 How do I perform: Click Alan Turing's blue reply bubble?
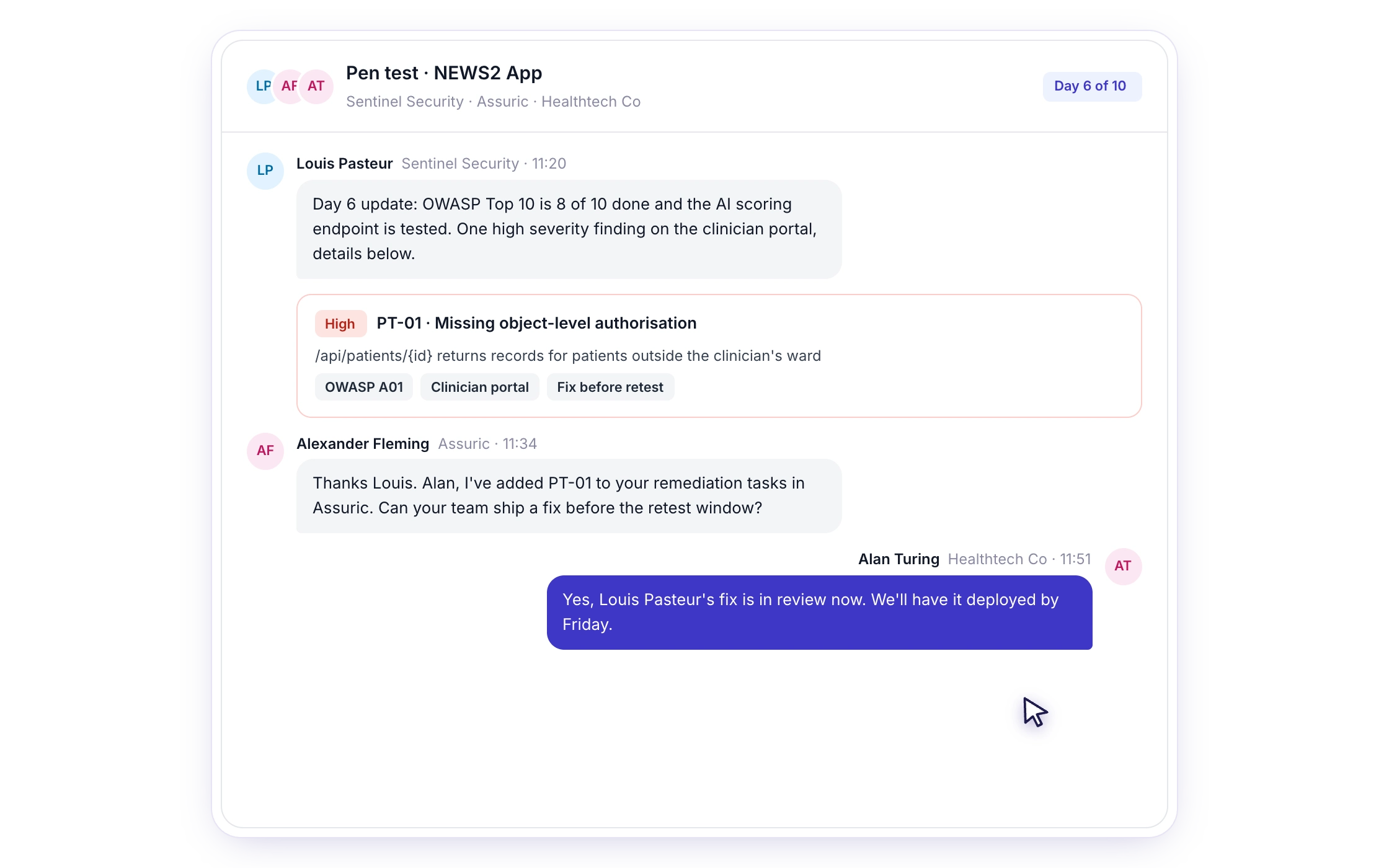tap(820, 613)
